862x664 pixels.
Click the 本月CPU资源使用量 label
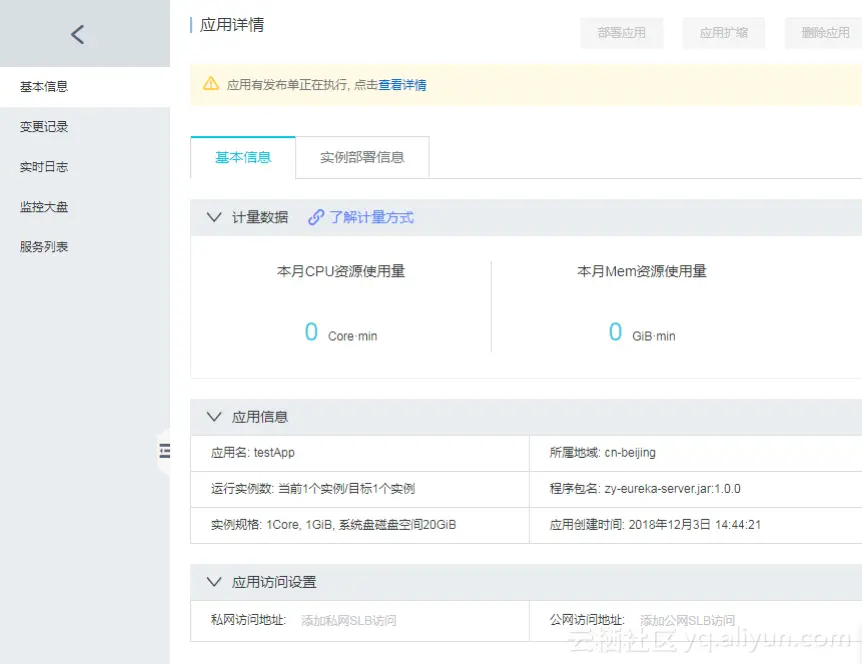pyautogui.click(x=341, y=271)
